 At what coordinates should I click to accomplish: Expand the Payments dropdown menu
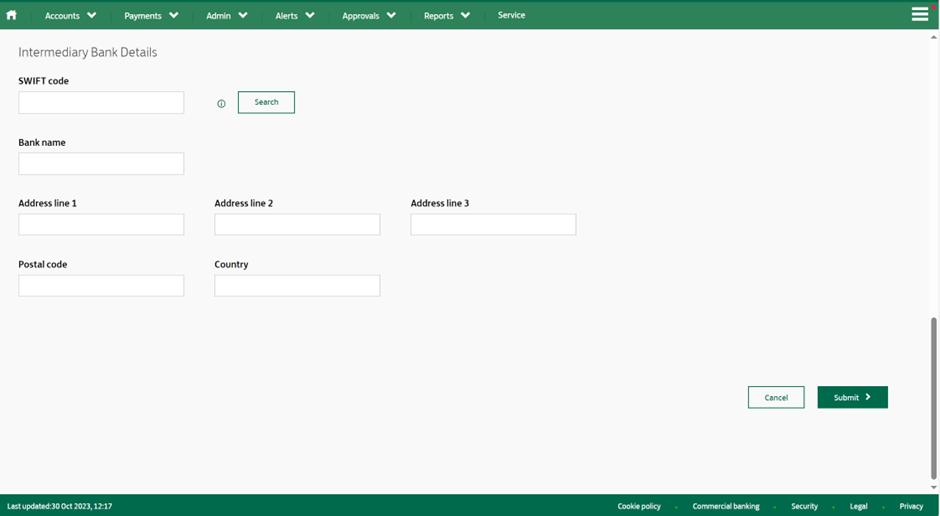(151, 16)
